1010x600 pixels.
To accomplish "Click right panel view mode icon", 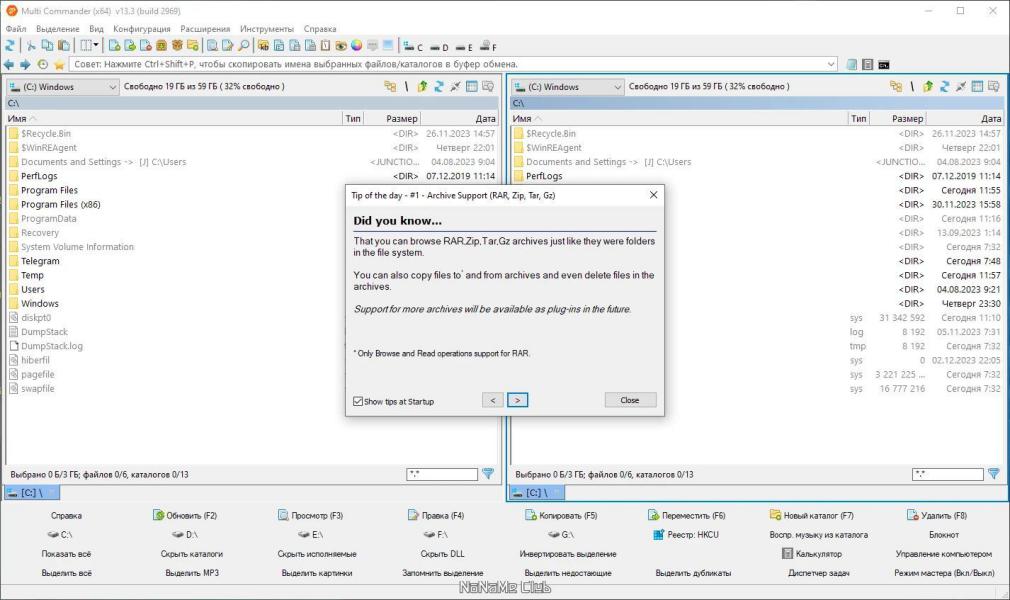I will [x=977, y=86].
